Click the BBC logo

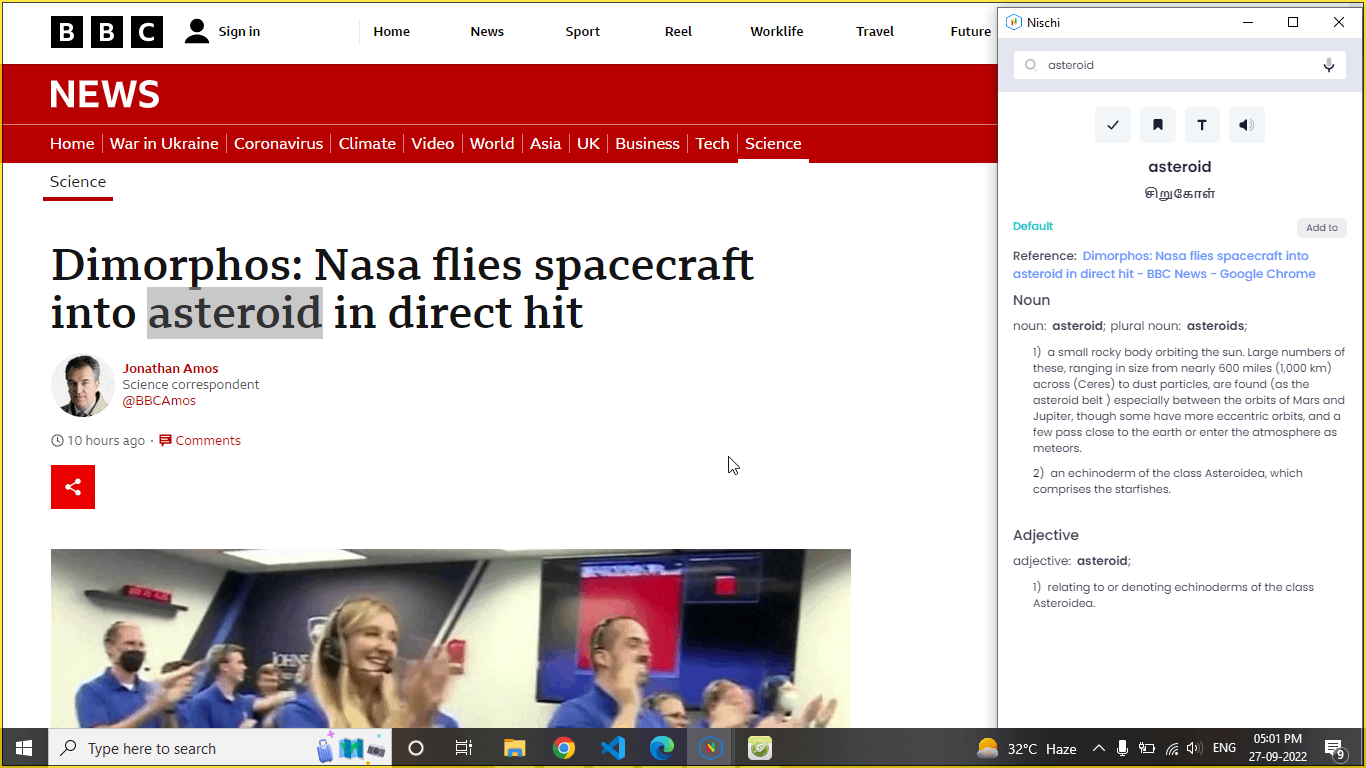pos(107,32)
